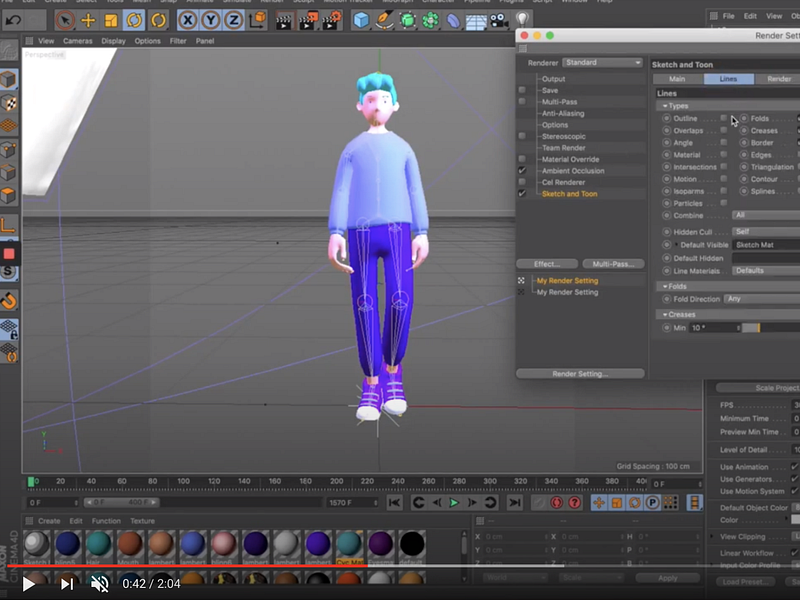This screenshot has height=600, width=800.
Task: Open the Fold Direction dropdown
Action: pos(760,299)
